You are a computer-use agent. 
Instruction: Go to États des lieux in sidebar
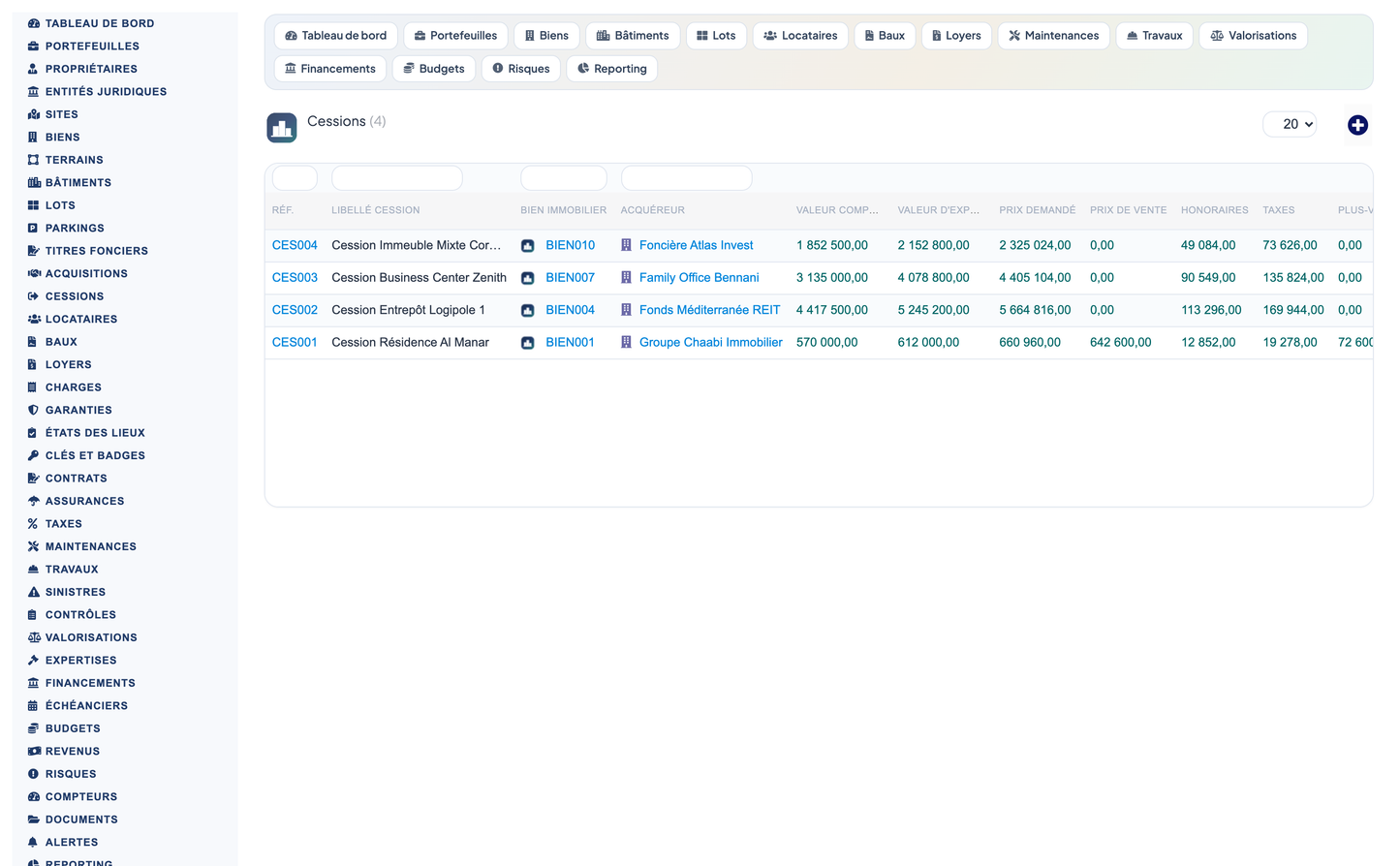[95, 433]
